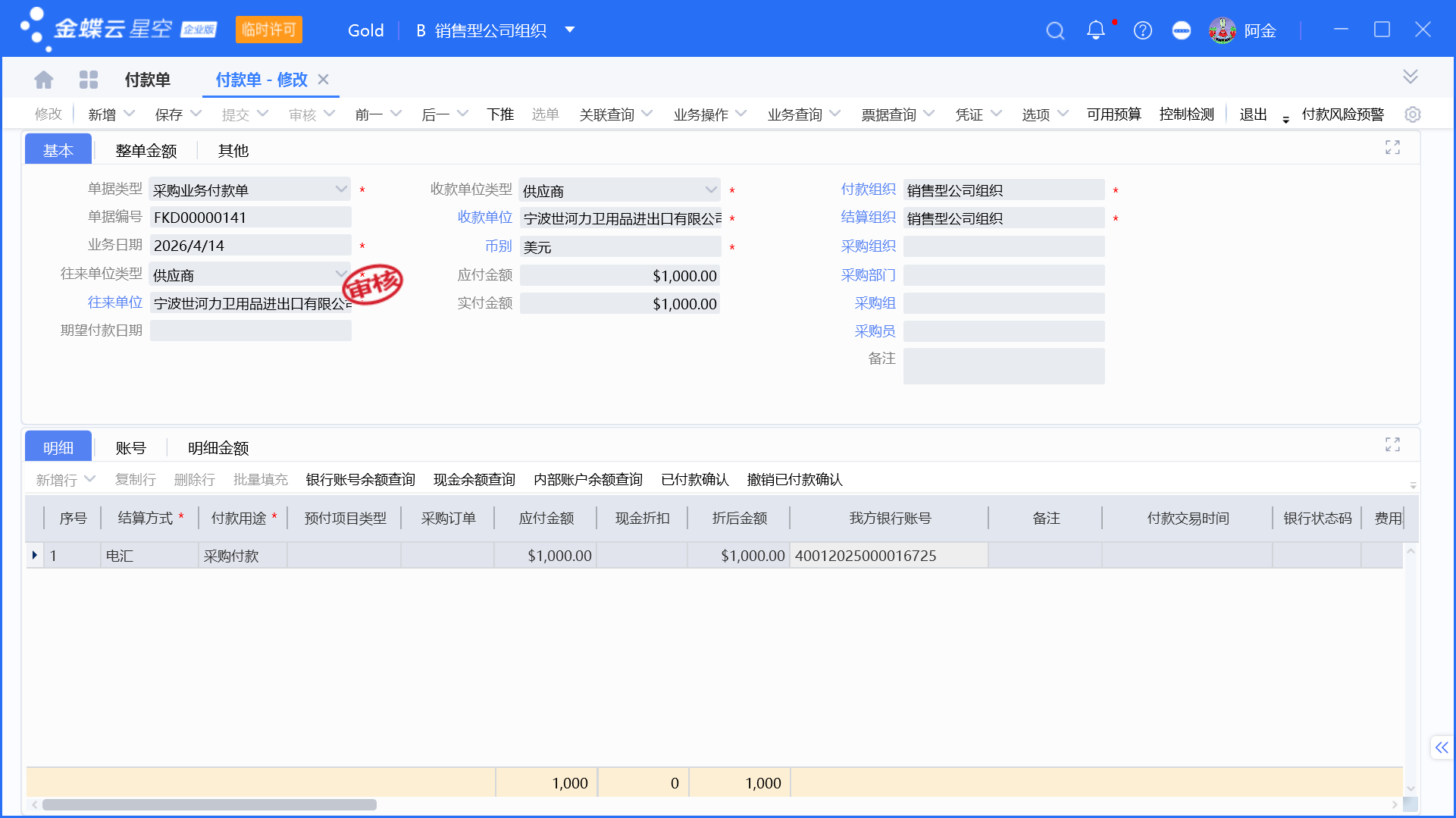The image size is (1456, 818).
Task: Click 下推 toolbar button
Action: tap(500, 114)
